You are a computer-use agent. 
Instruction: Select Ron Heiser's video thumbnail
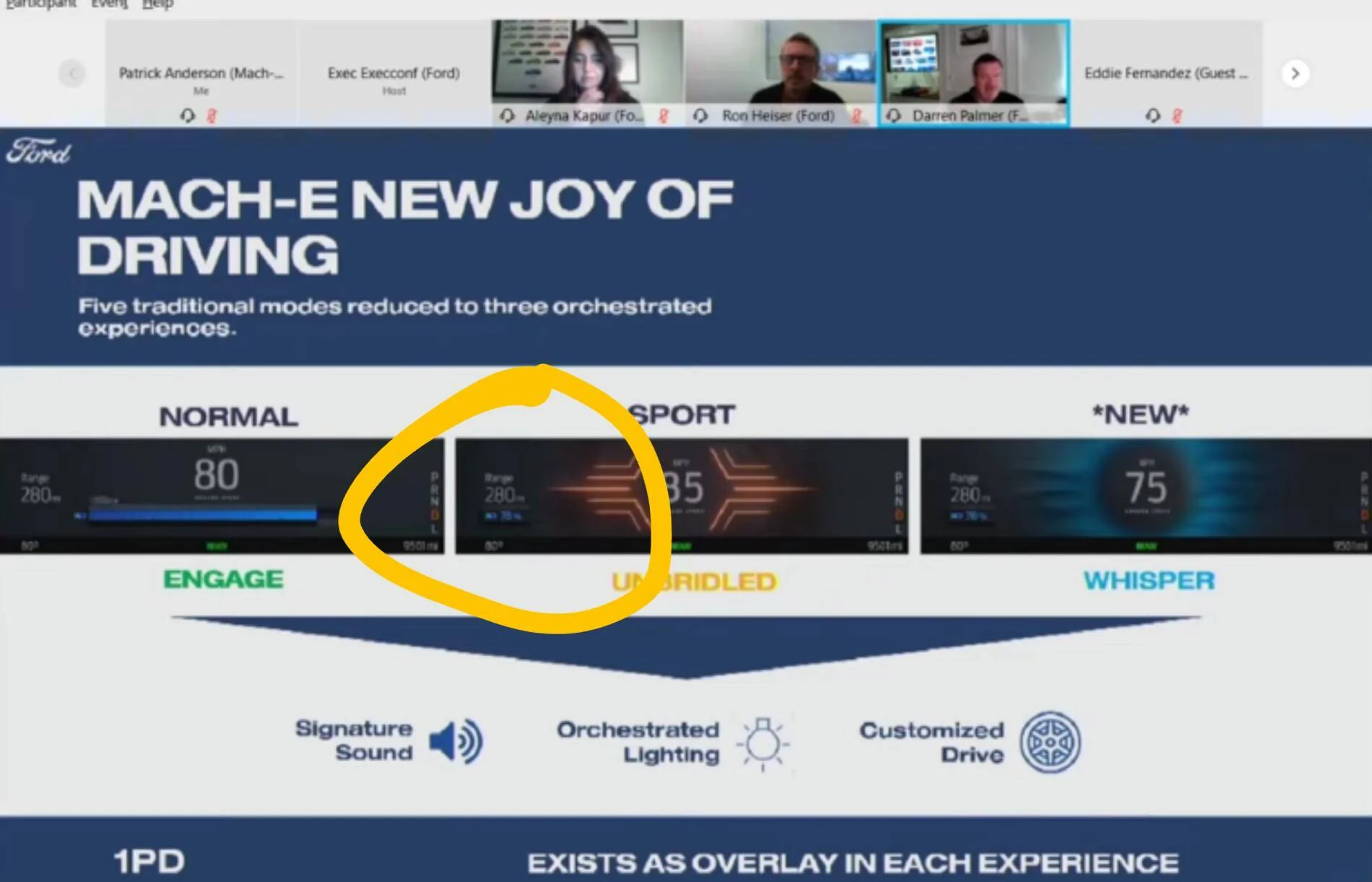point(780,74)
